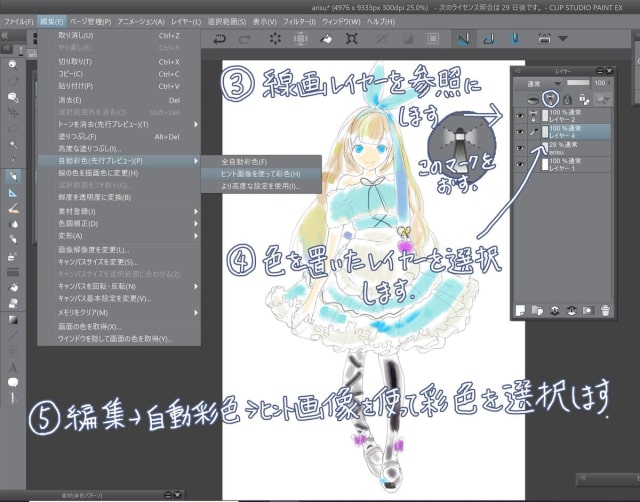Select the Fill bucket tool in toolbox
Image resolution: width=640 pixels, height=502 pixels.
13,288
